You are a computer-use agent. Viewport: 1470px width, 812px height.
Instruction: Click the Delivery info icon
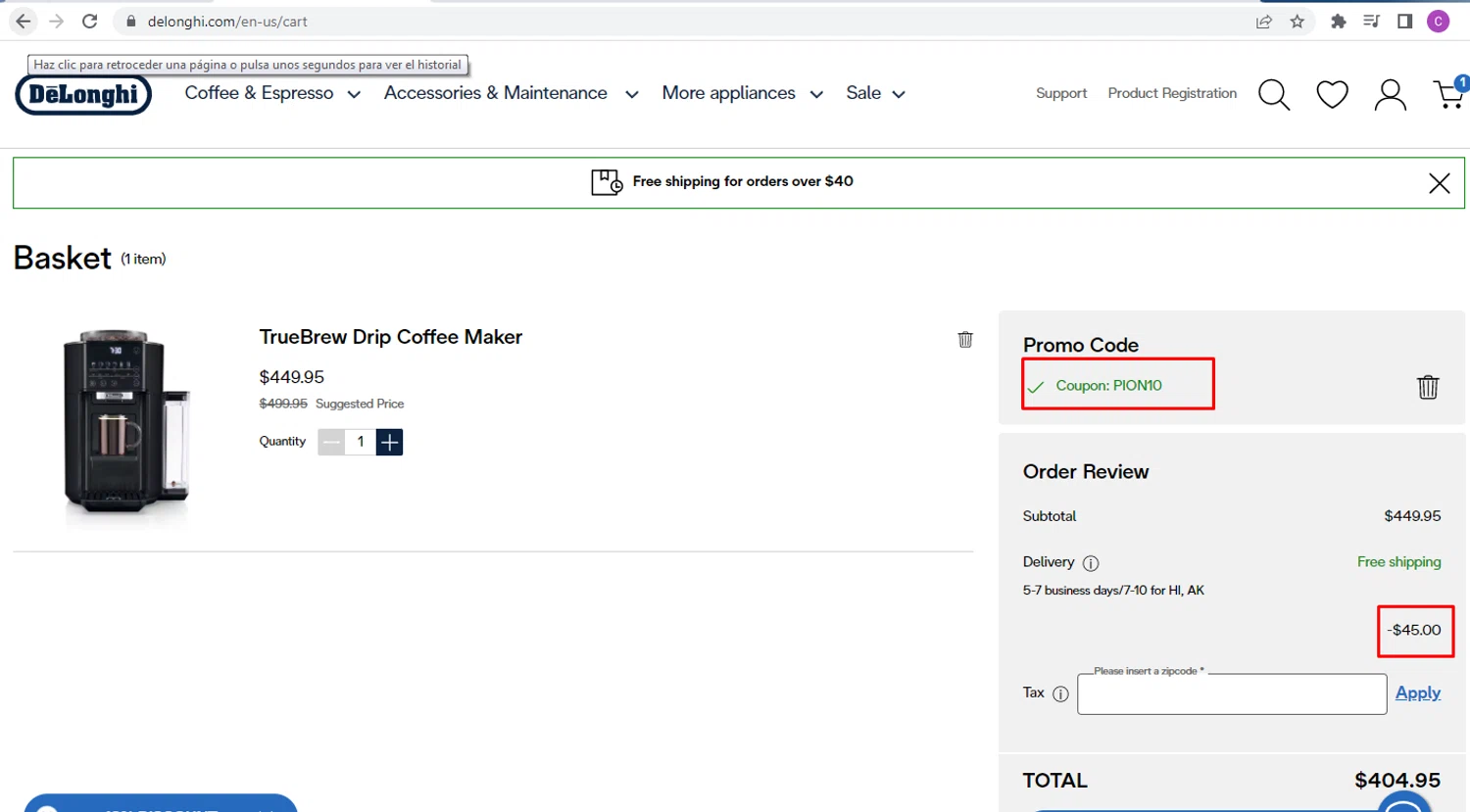[1091, 563]
